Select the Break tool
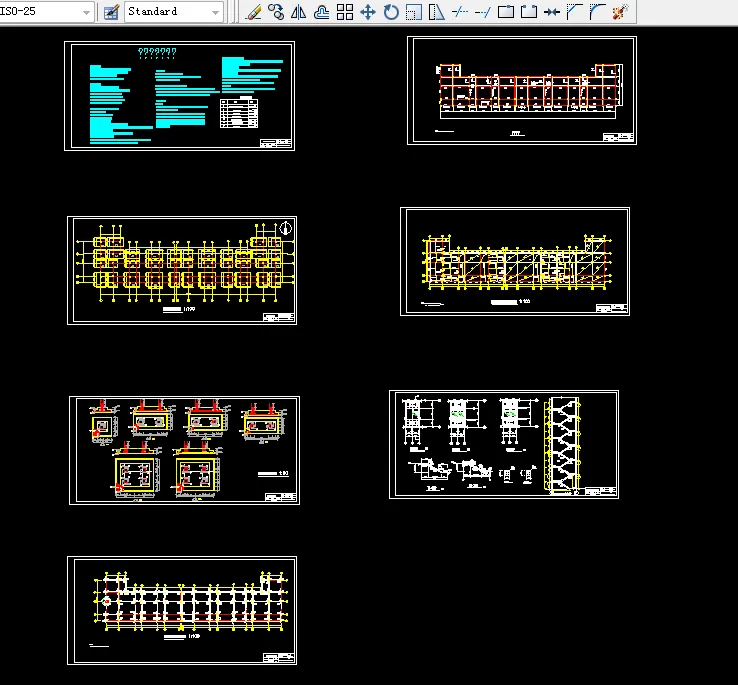The height and width of the screenshot is (685, 738). point(529,12)
